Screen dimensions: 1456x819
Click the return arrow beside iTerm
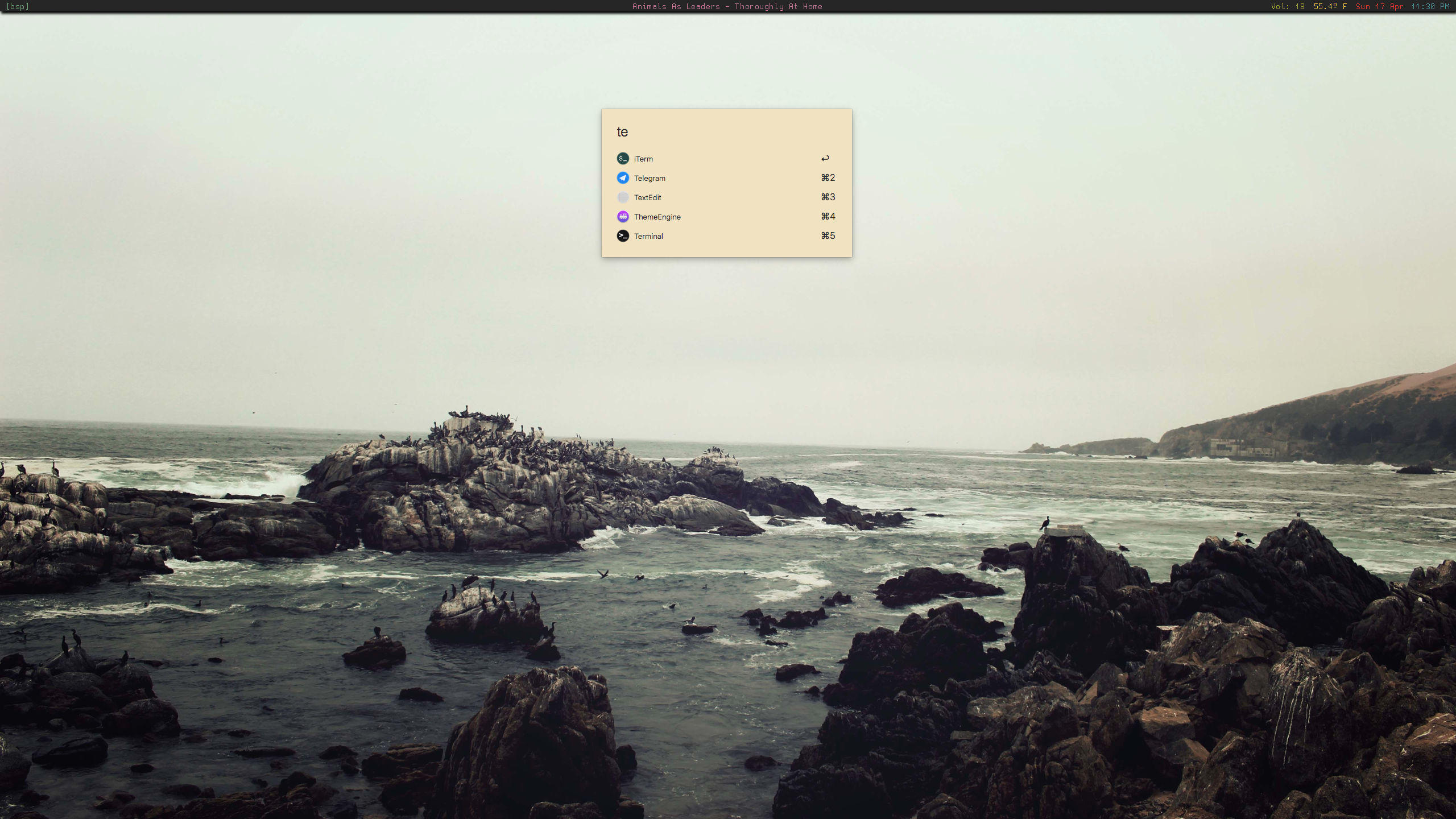[x=825, y=159]
